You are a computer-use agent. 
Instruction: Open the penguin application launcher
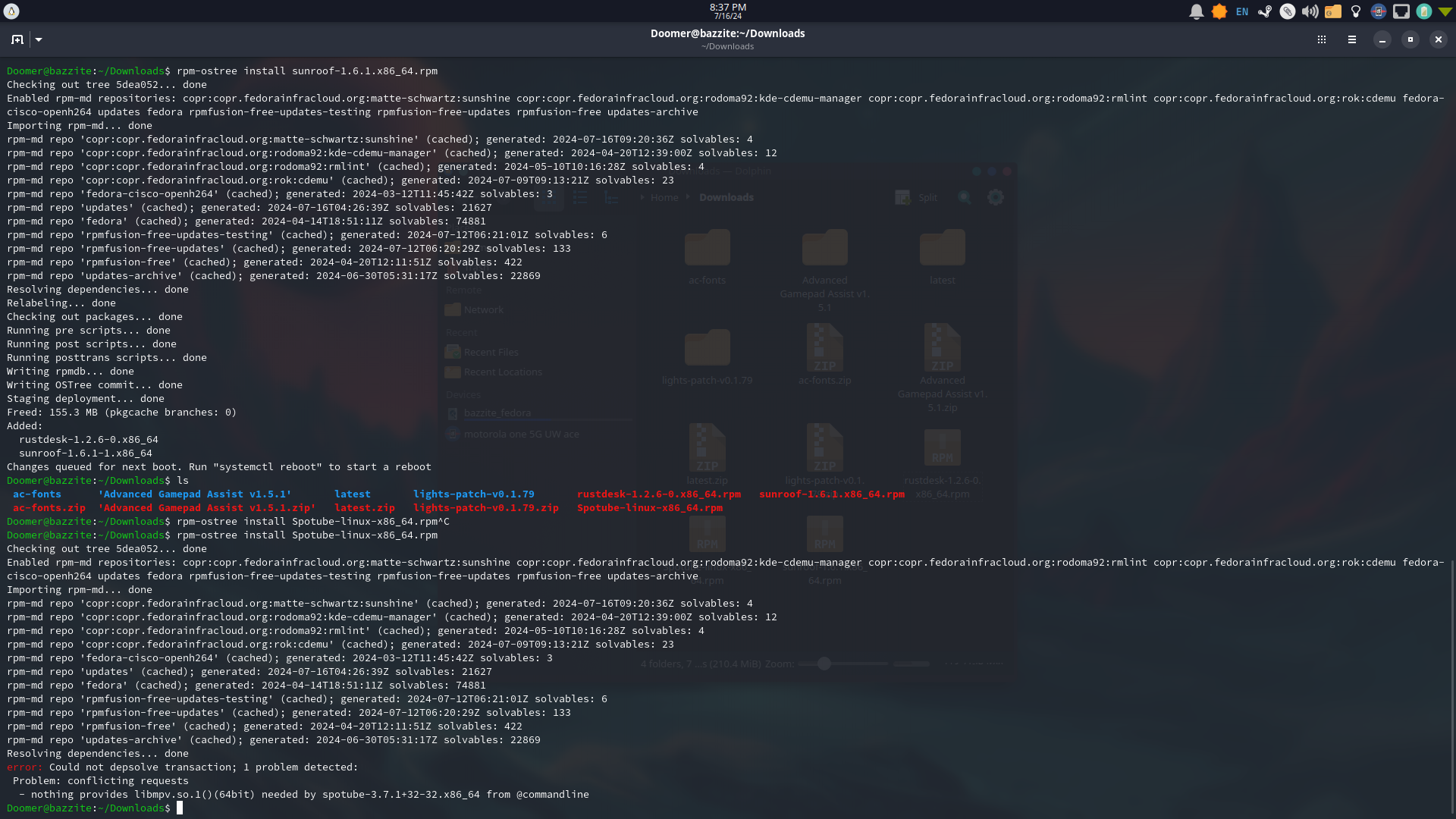pos(11,11)
